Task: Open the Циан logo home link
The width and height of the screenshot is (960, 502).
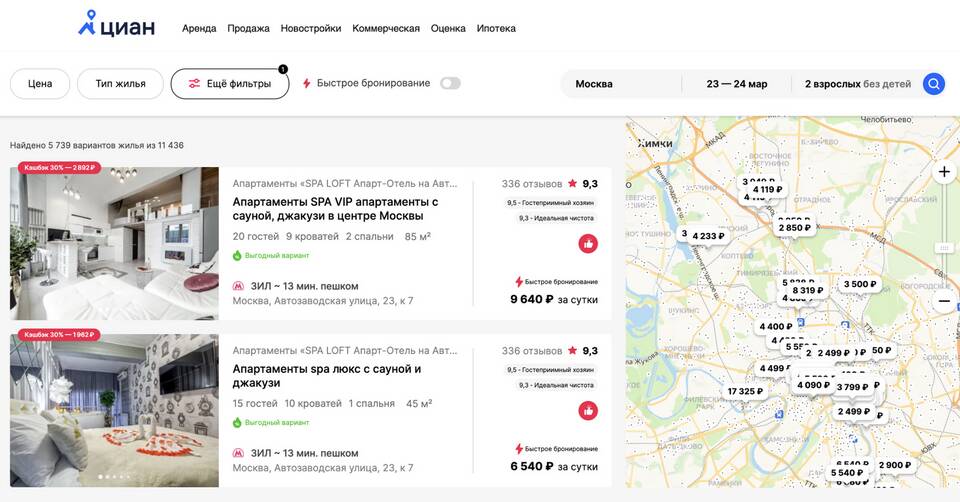Action: pos(117,24)
